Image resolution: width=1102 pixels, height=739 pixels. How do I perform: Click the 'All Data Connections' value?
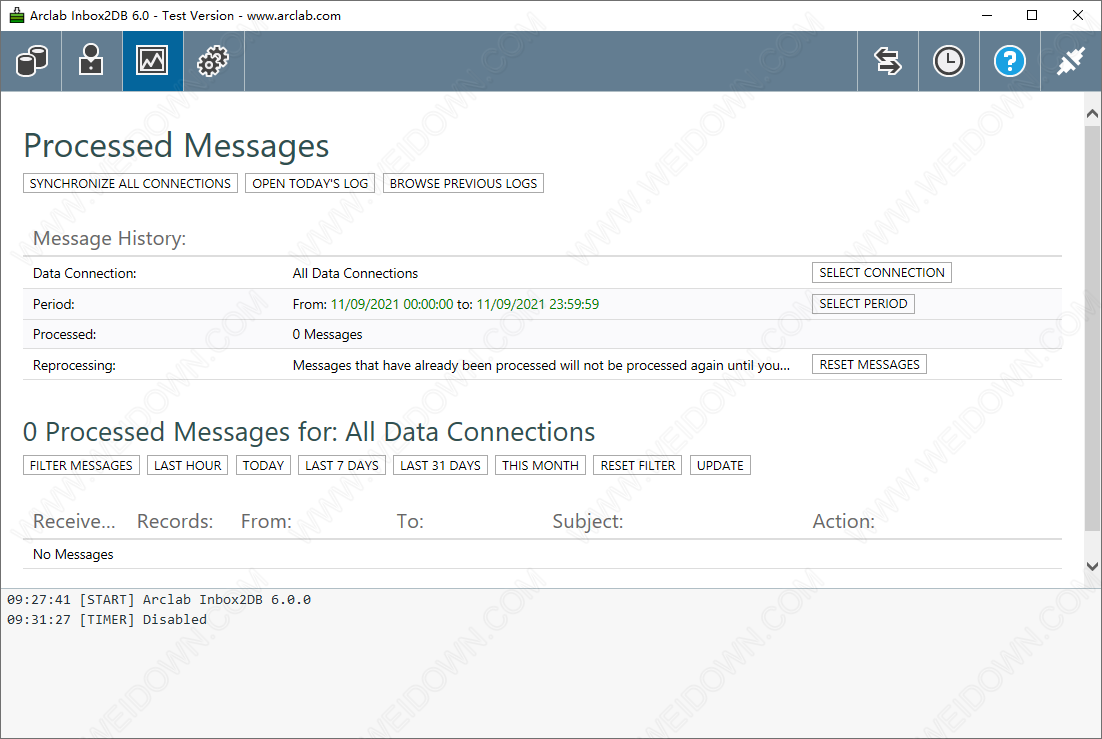coord(355,274)
